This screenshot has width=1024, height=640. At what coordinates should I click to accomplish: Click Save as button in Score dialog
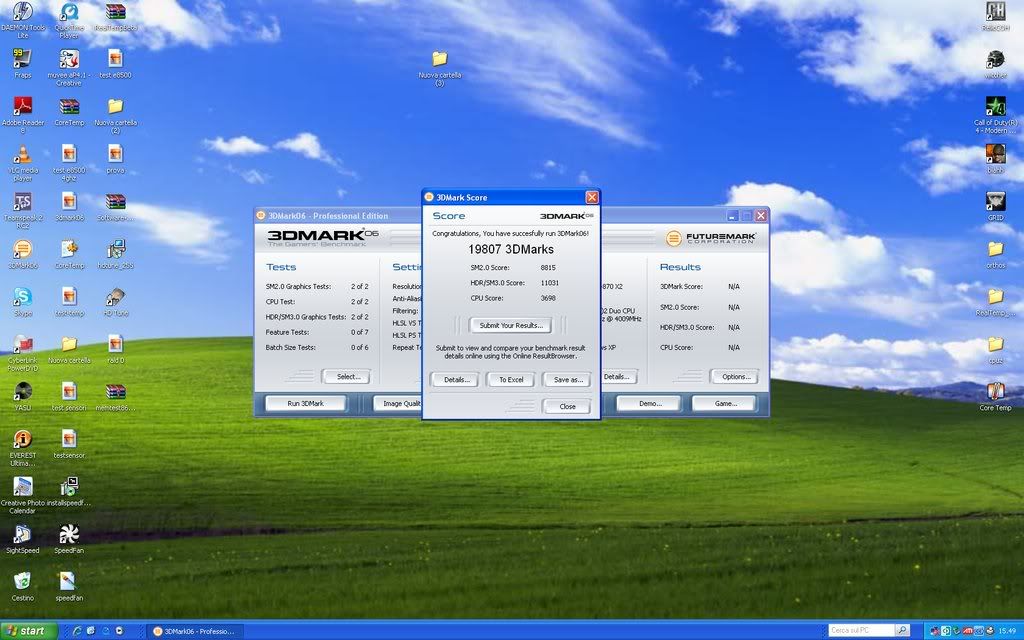(567, 380)
